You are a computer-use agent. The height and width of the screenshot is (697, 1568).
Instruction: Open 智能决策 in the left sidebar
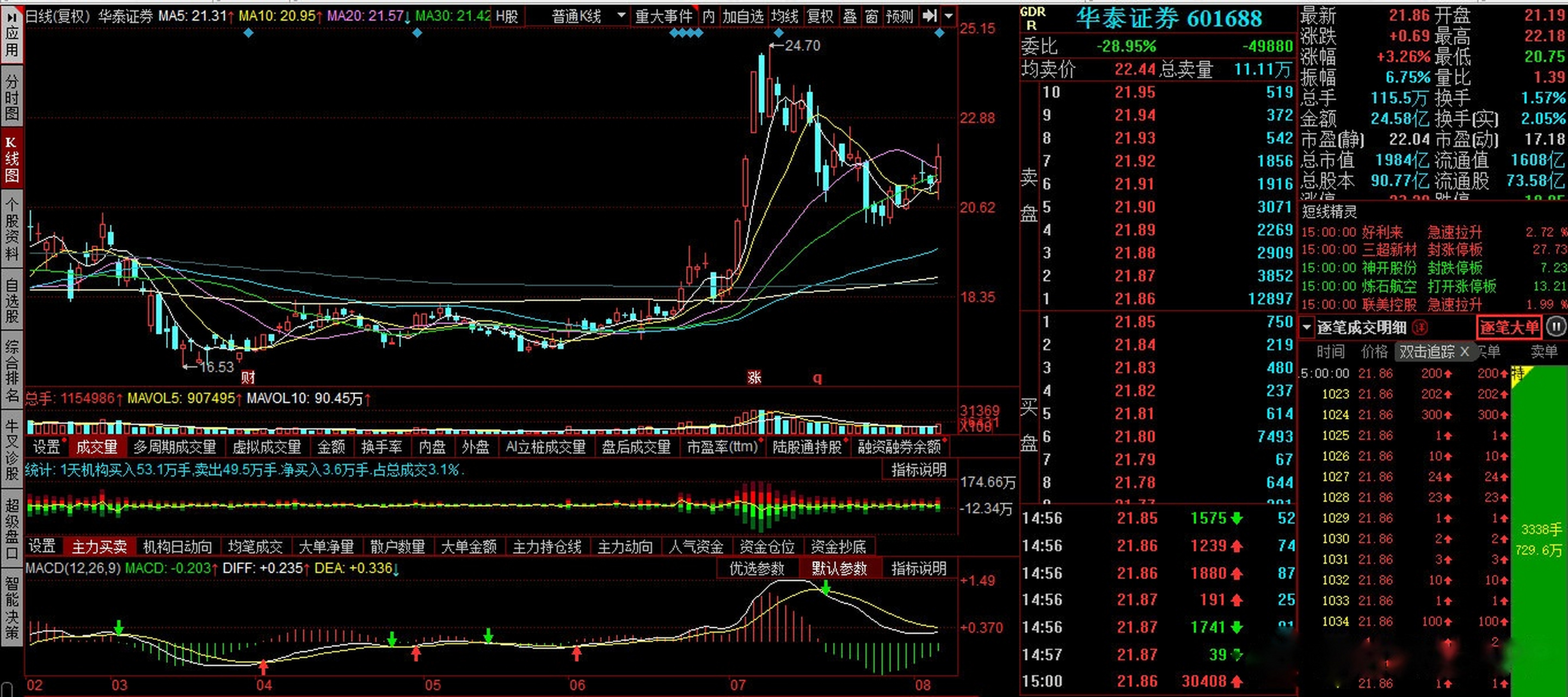[11, 608]
